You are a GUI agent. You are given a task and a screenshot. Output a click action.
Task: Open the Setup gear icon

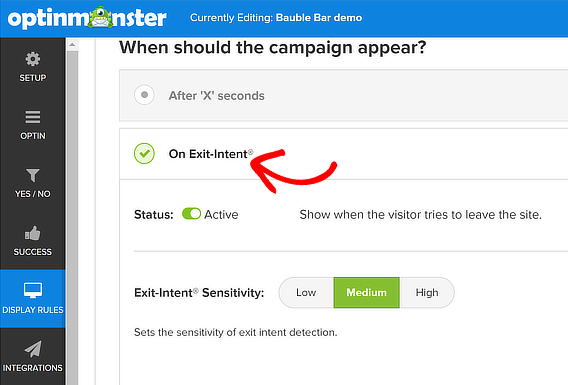pos(33,59)
